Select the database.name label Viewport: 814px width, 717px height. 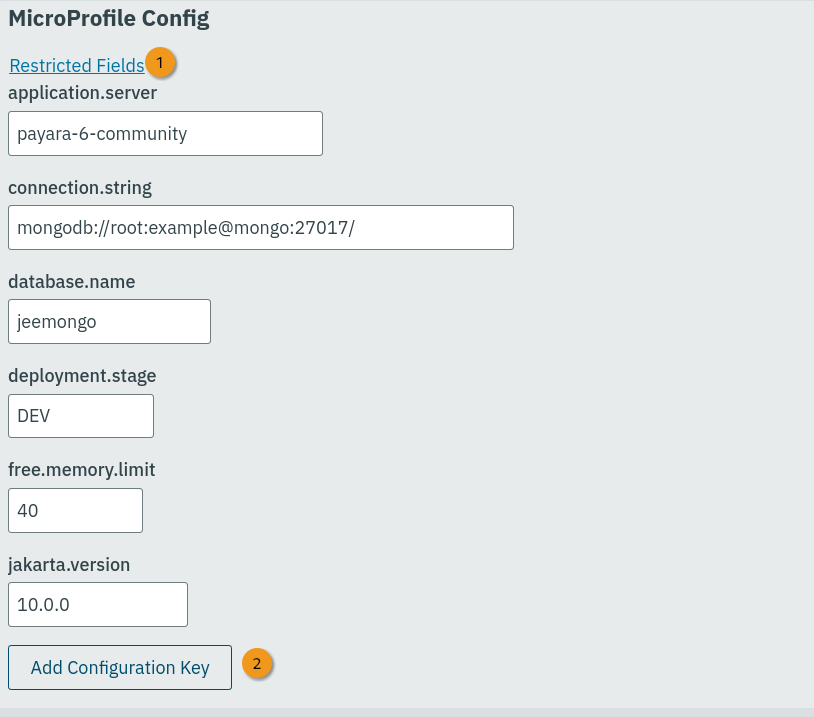click(72, 282)
